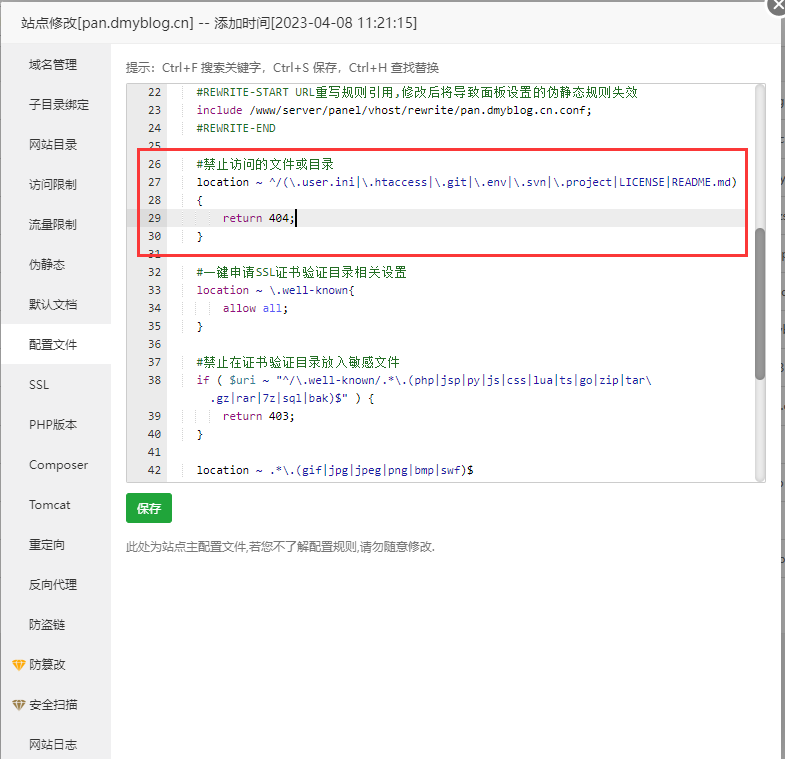The image size is (785, 759).
Task: Click the 'location ~ .*\.(gif|jpg' line 42
Action: pos(335,471)
